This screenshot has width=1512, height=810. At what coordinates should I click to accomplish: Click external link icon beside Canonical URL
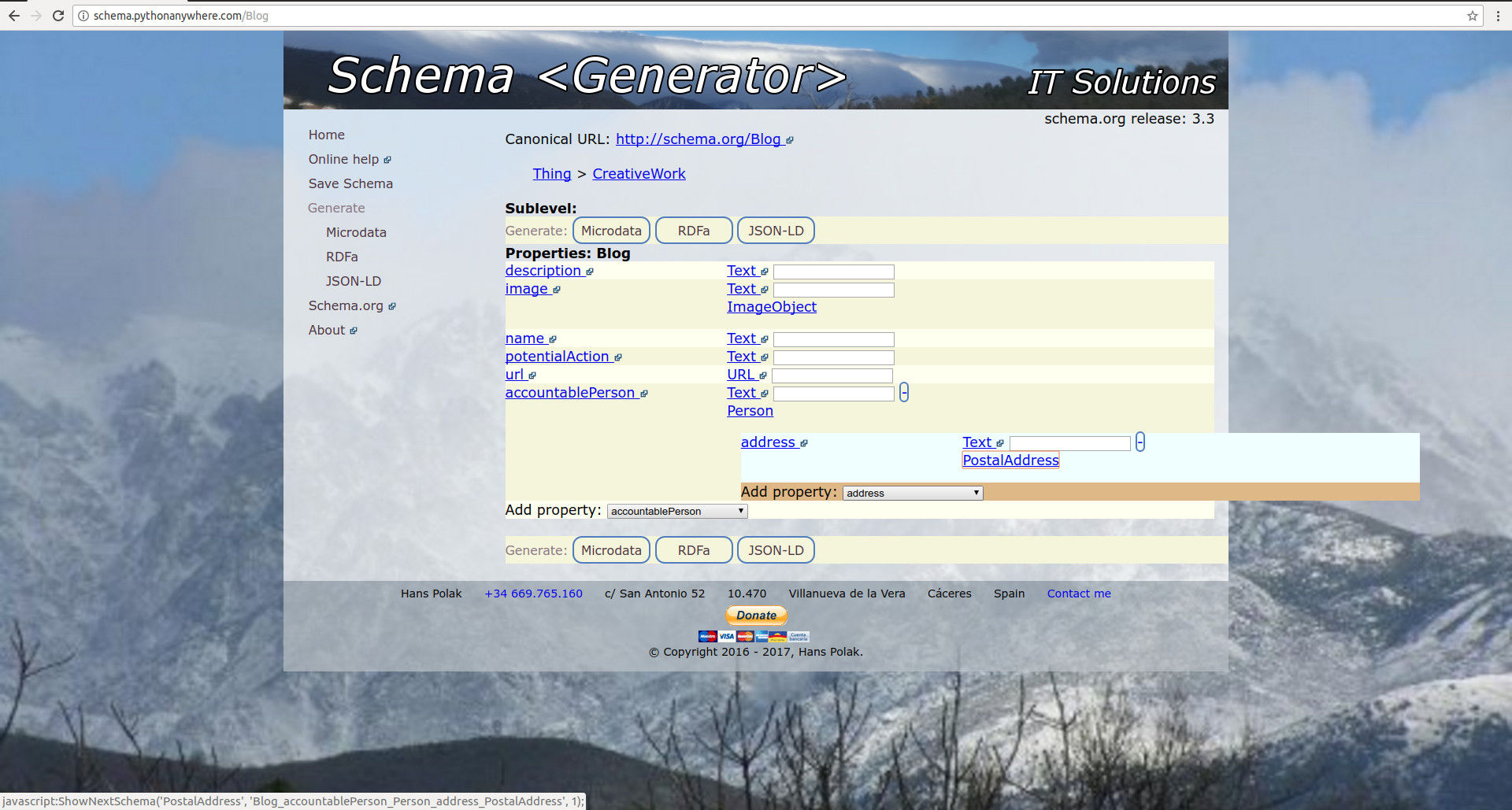(x=790, y=140)
